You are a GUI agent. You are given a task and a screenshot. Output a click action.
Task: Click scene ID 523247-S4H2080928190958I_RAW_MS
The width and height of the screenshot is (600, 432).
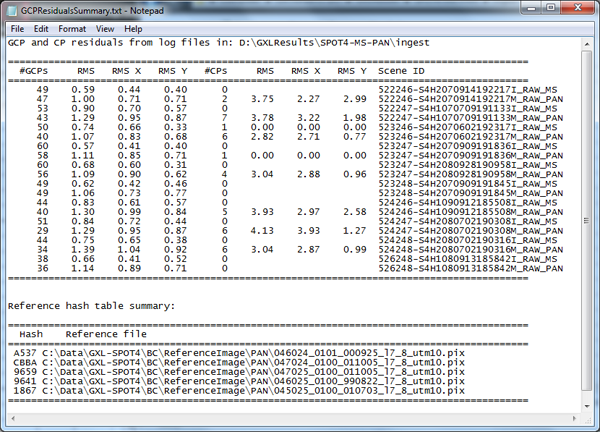[468, 165]
